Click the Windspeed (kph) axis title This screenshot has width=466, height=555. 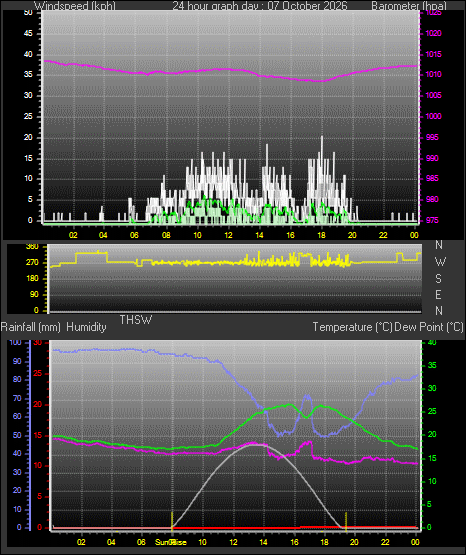[x=75, y=6]
